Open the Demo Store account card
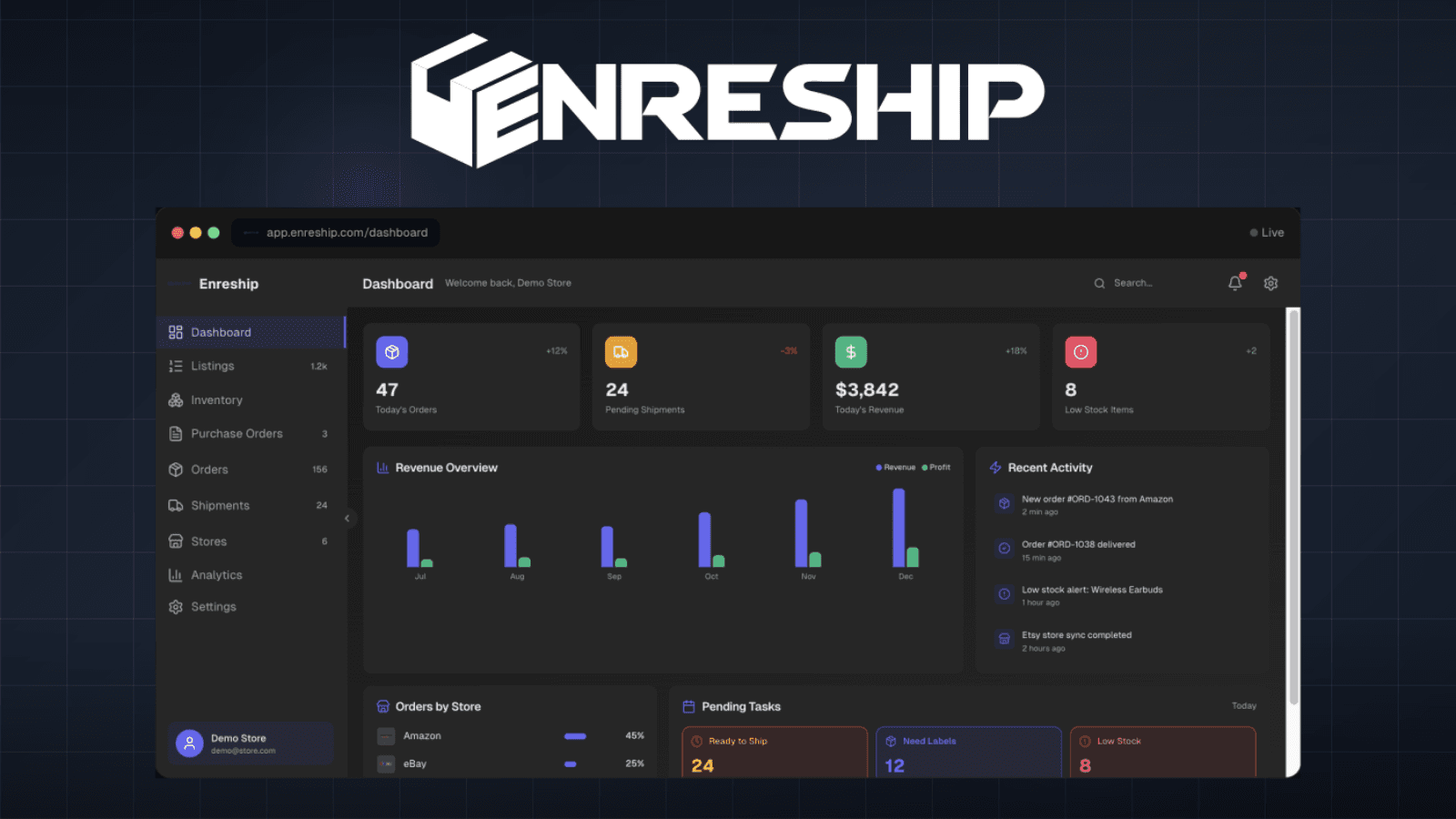The width and height of the screenshot is (1456, 819). coord(250,744)
